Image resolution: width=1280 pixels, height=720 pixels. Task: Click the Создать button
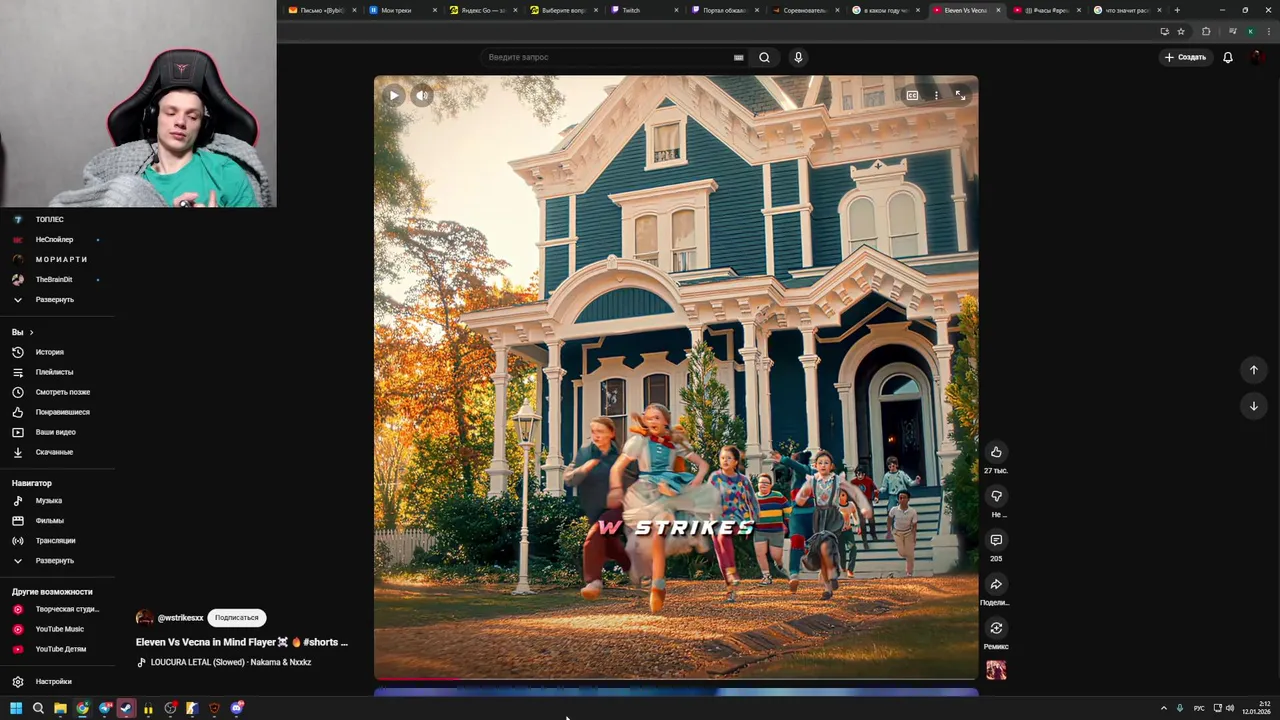pos(1185,57)
